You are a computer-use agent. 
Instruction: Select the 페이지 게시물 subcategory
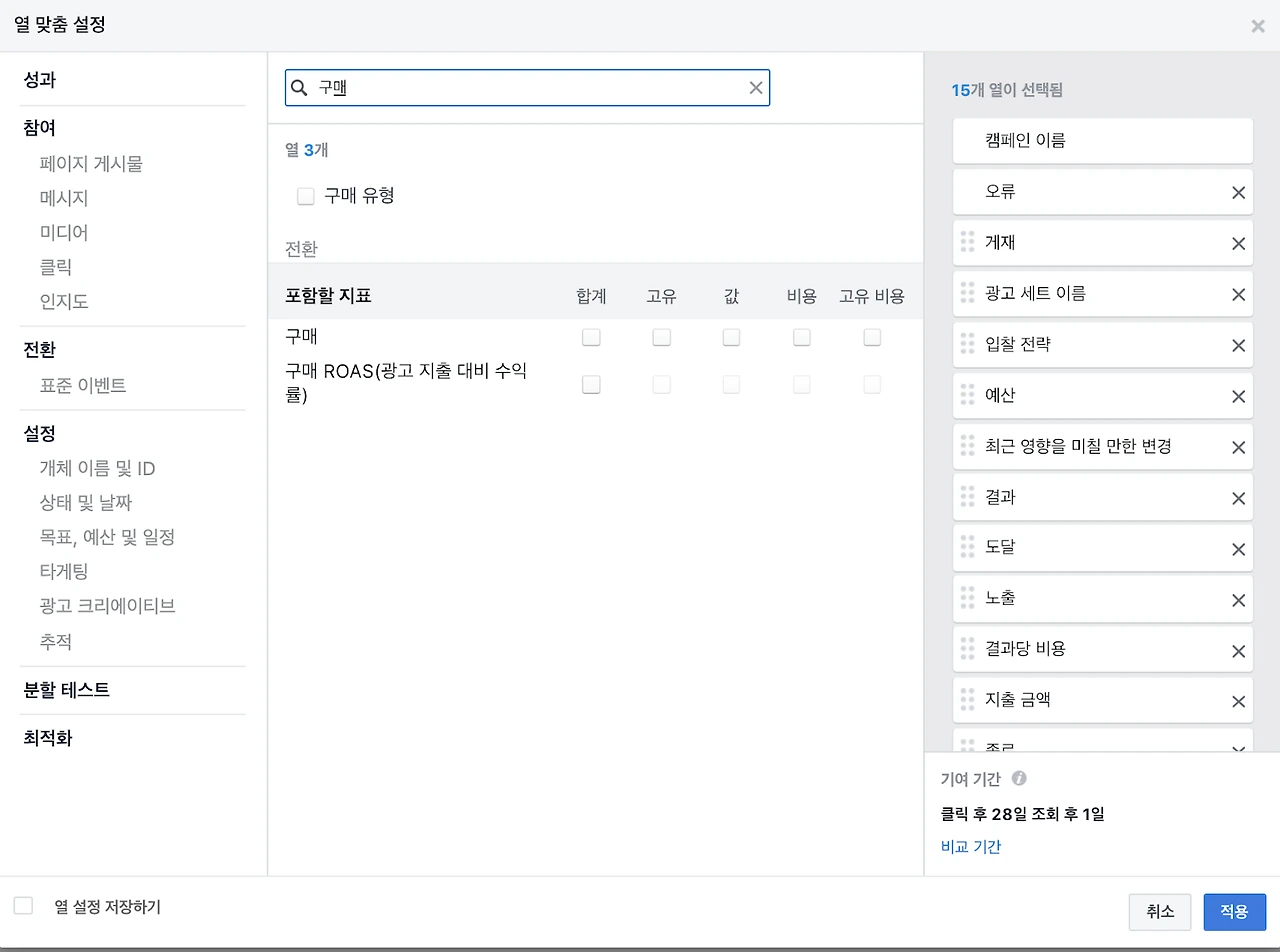click(91, 164)
